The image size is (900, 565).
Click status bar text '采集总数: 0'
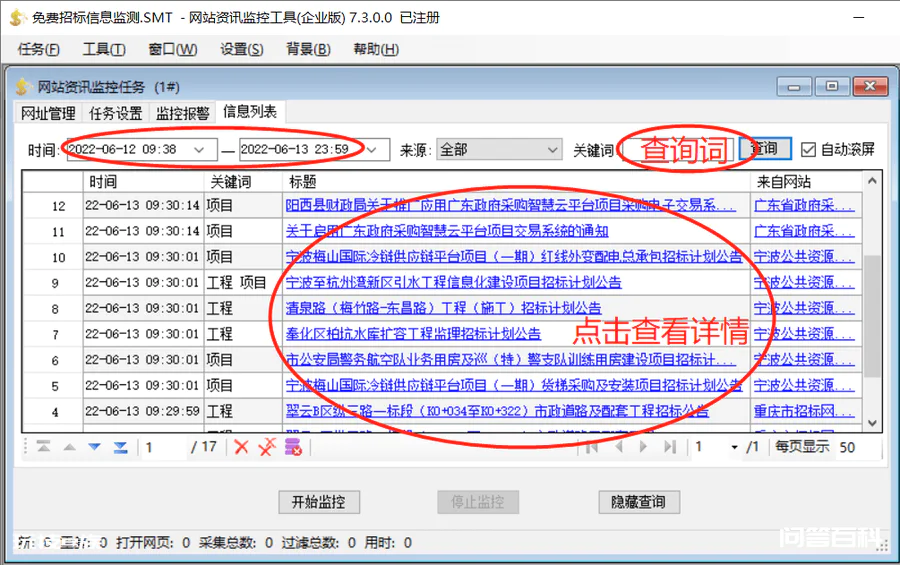coord(235,543)
